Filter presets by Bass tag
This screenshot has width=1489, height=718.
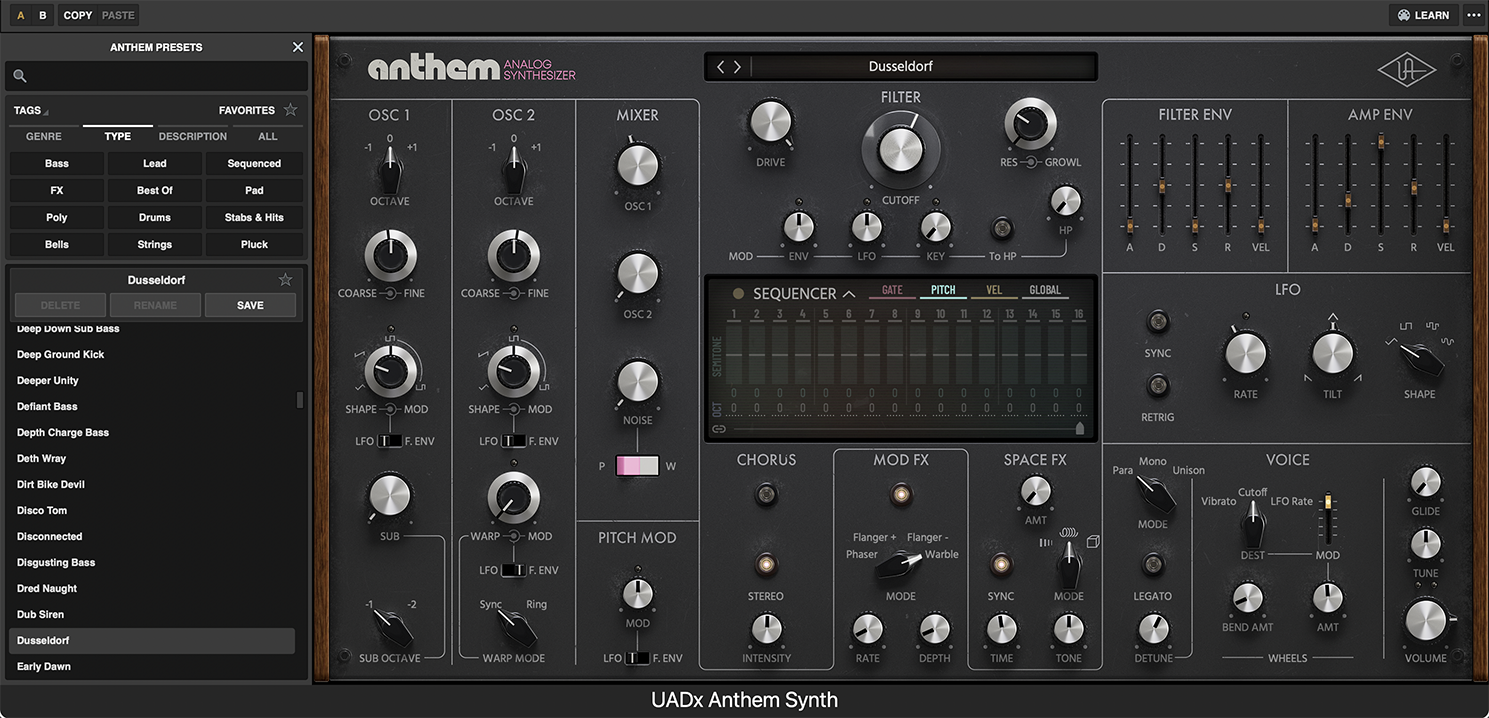pos(57,163)
